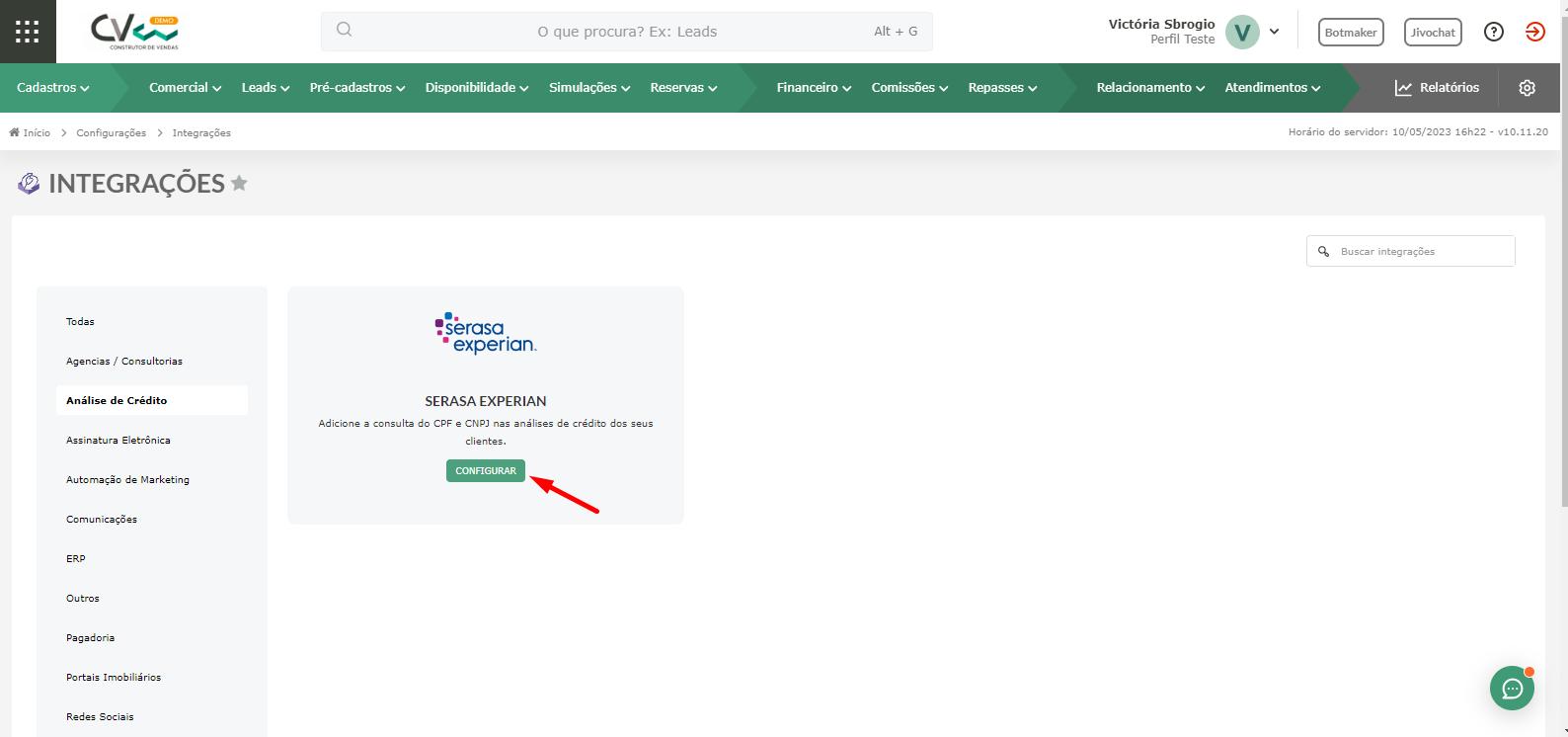Expand the Disponibilidade menu
The width and height of the screenshot is (1568, 737).
click(x=477, y=88)
